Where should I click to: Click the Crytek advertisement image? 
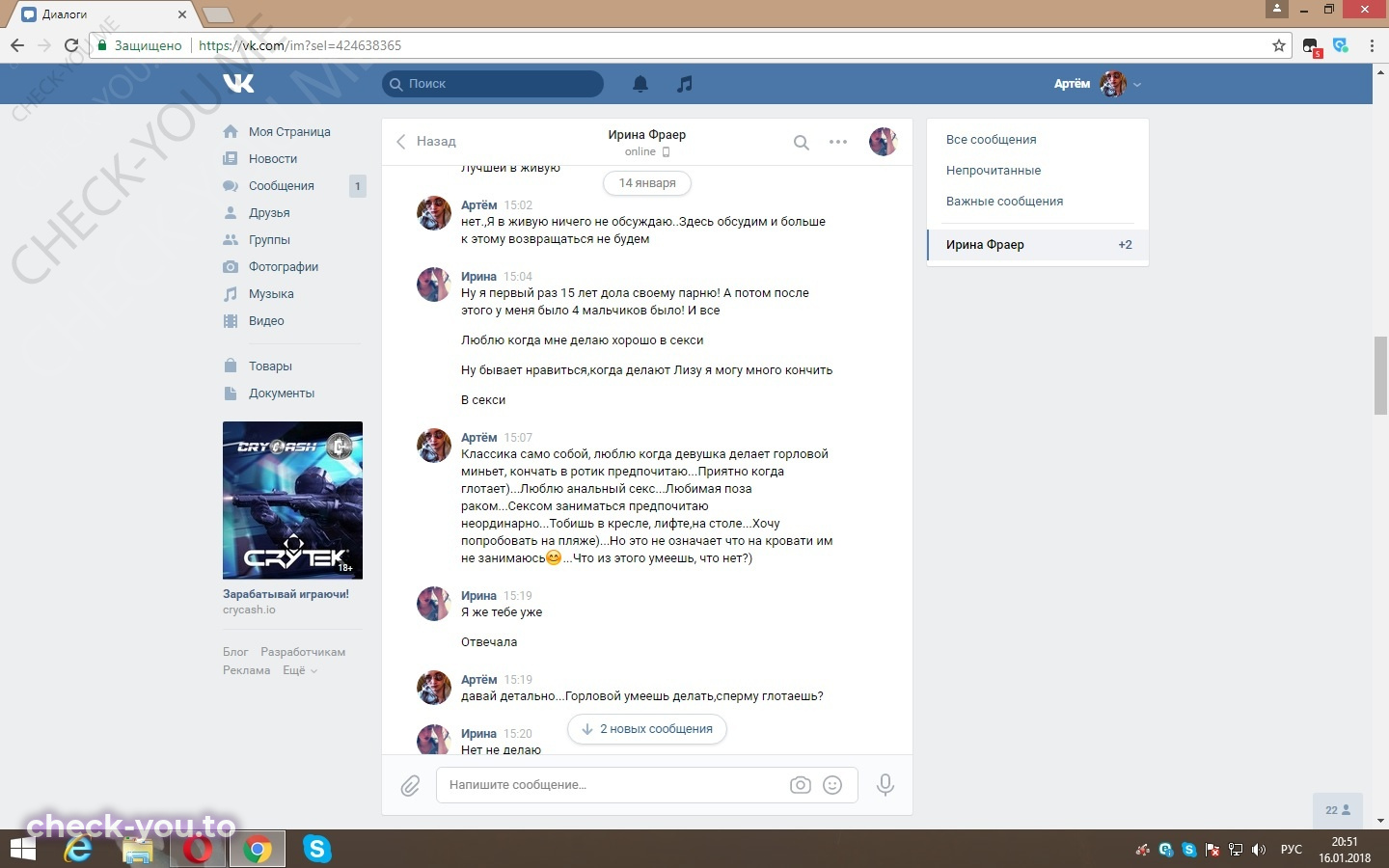pyautogui.click(x=292, y=501)
